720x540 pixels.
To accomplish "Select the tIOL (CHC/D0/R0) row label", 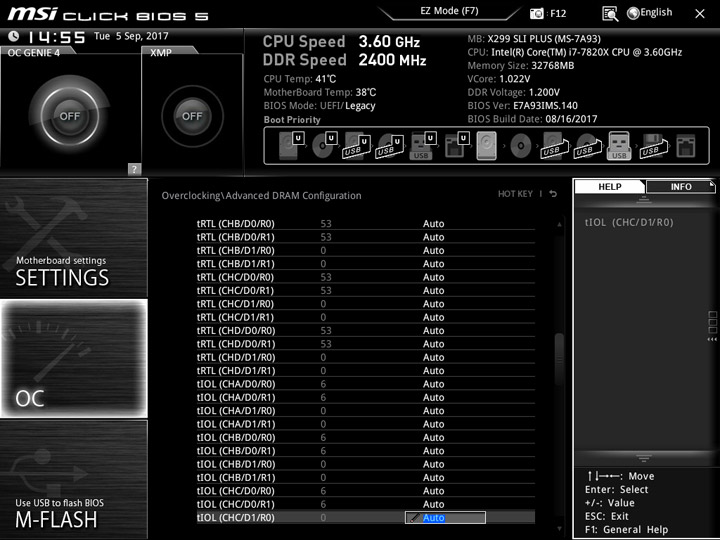I will (236, 491).
